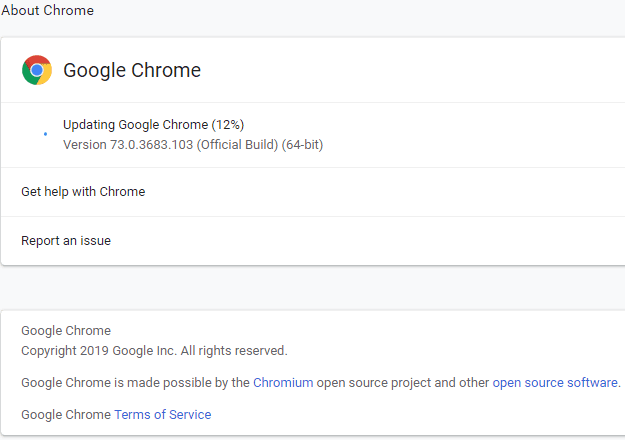This screenshot has width=625, height=440.
Task: Click the 12% update progress value
Action: point(228,125)
